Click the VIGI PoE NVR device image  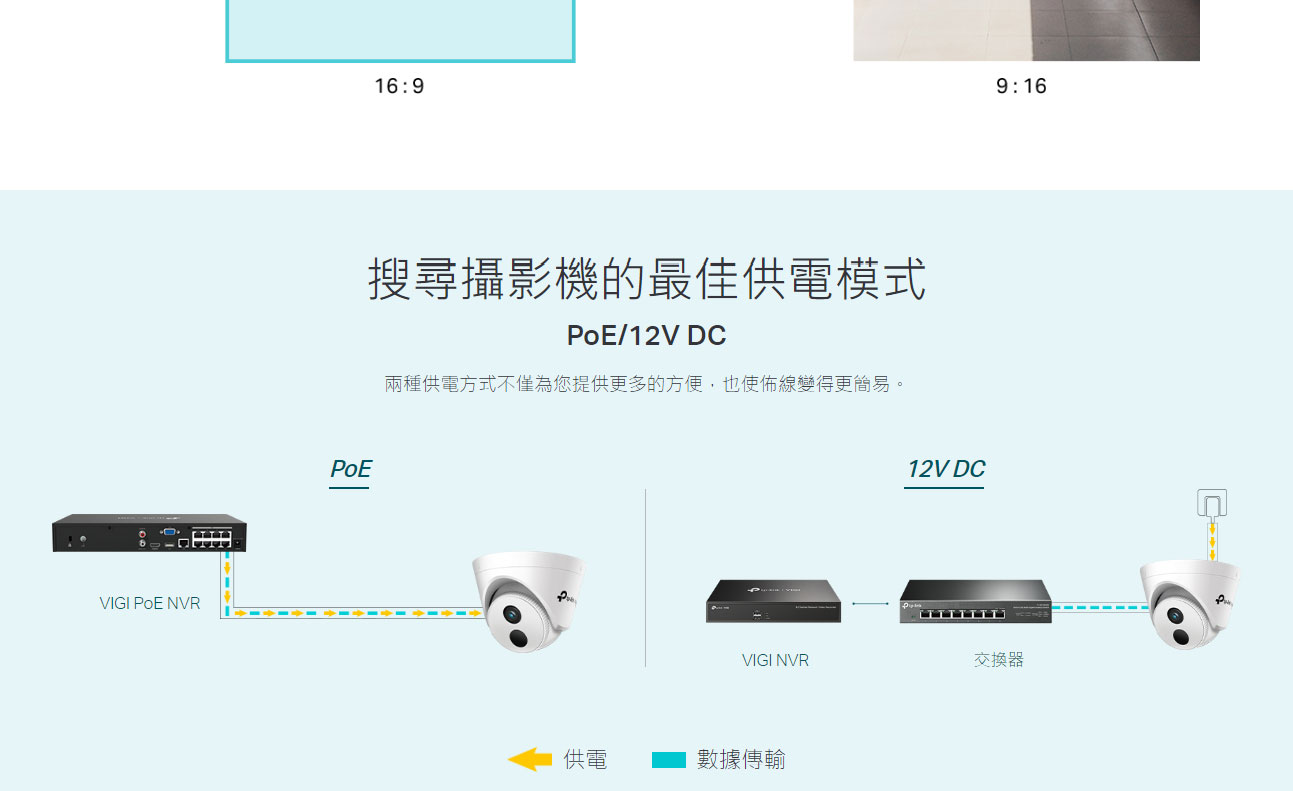coord(150,533)
